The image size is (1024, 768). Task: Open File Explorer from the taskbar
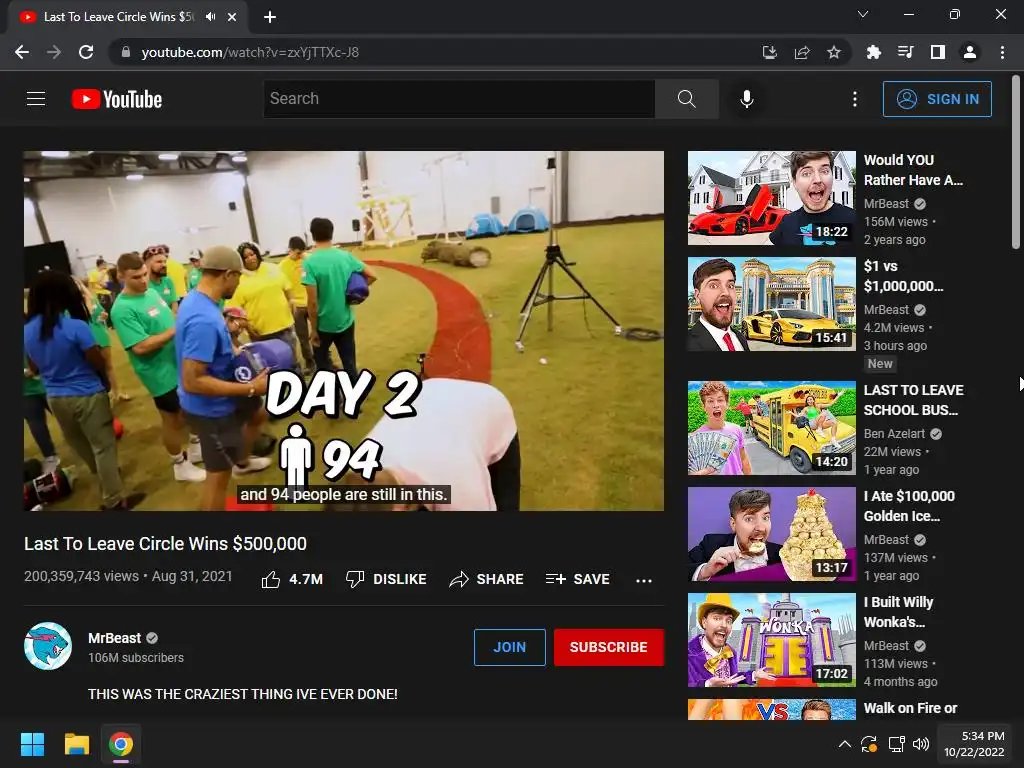[x=76, y=744]
